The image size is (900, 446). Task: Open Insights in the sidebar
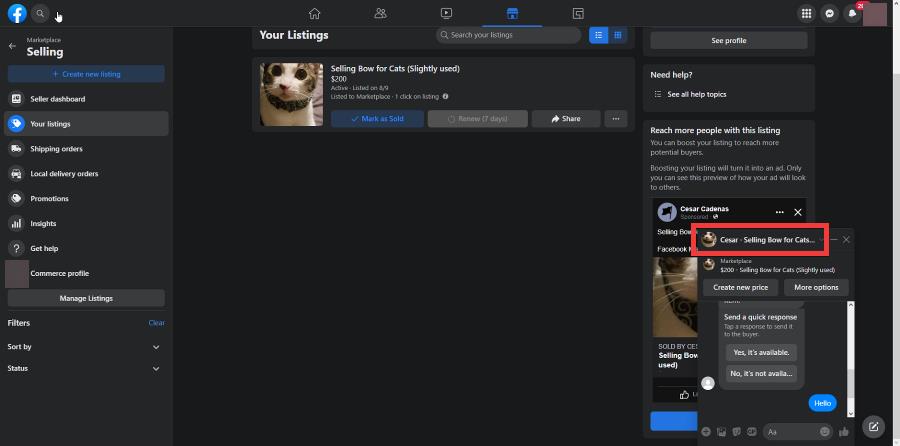[x=86, y=223]
